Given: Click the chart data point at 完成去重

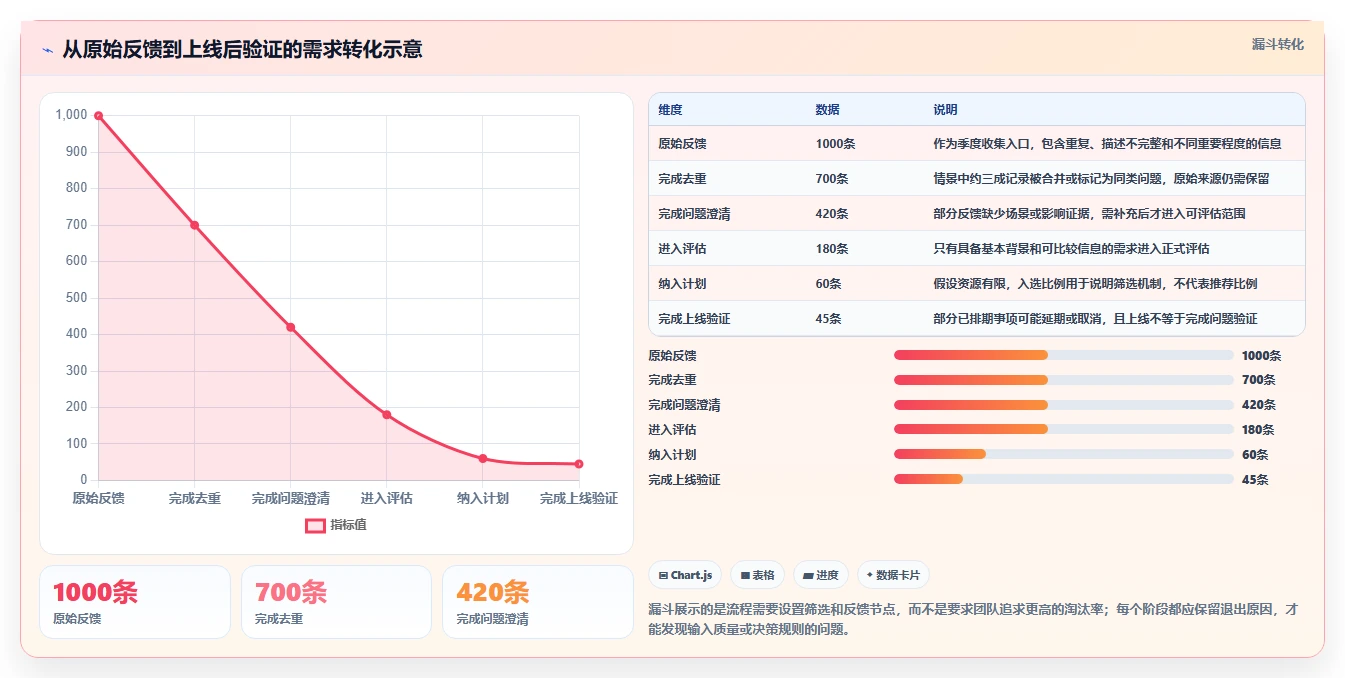Looking at the screenshot, I should click(x=194, y=225).
